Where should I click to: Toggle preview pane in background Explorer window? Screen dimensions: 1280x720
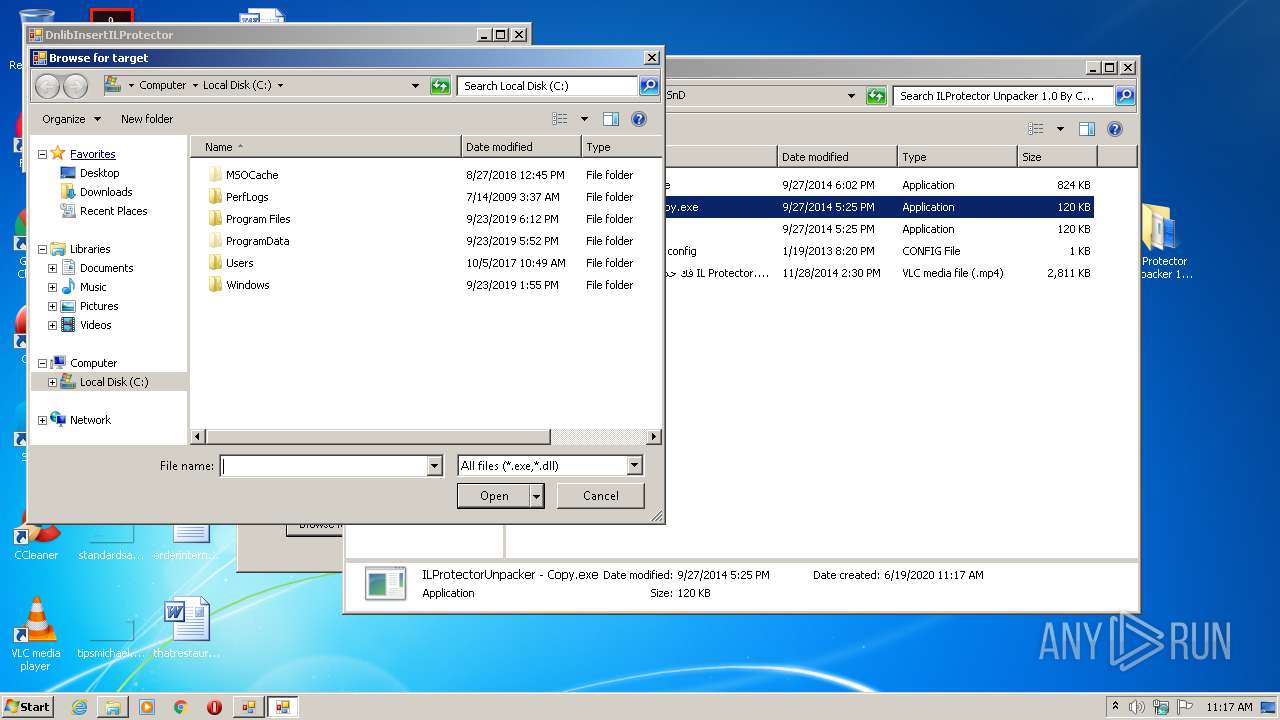coord(1087,129)
